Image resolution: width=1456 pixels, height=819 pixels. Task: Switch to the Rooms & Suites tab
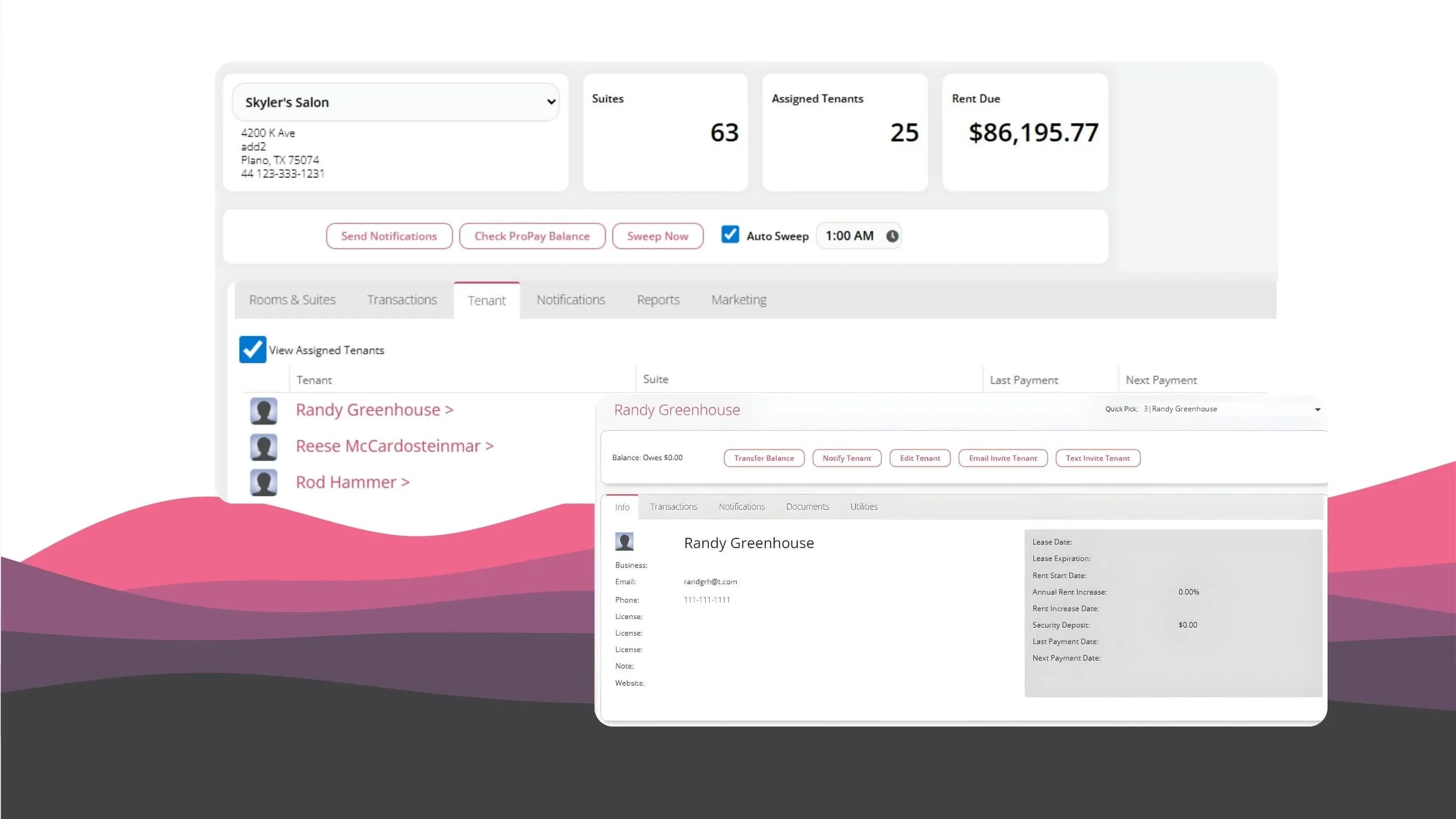point(292,299)
